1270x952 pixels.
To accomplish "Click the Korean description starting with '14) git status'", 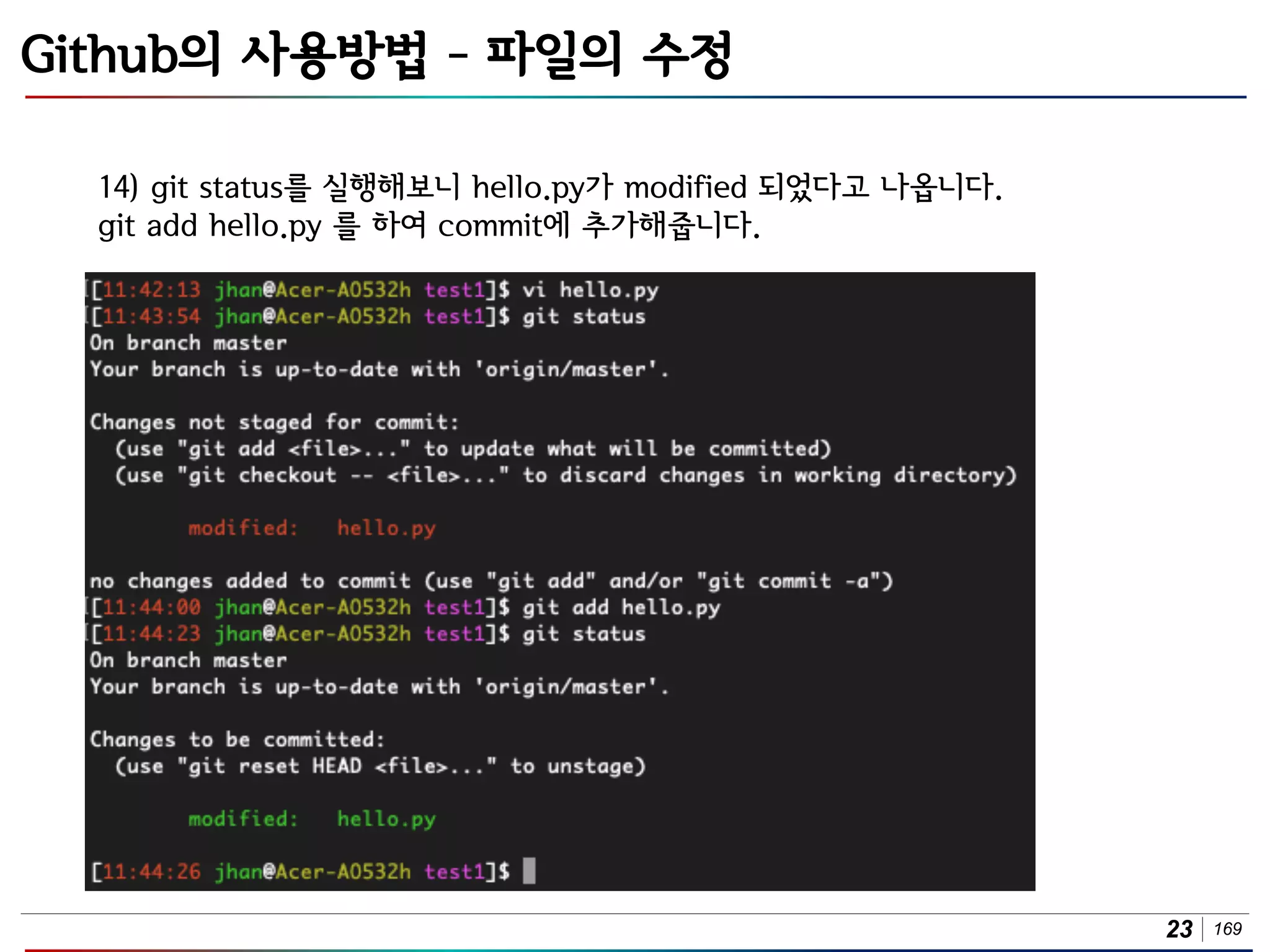I will [x=549, y=187].
